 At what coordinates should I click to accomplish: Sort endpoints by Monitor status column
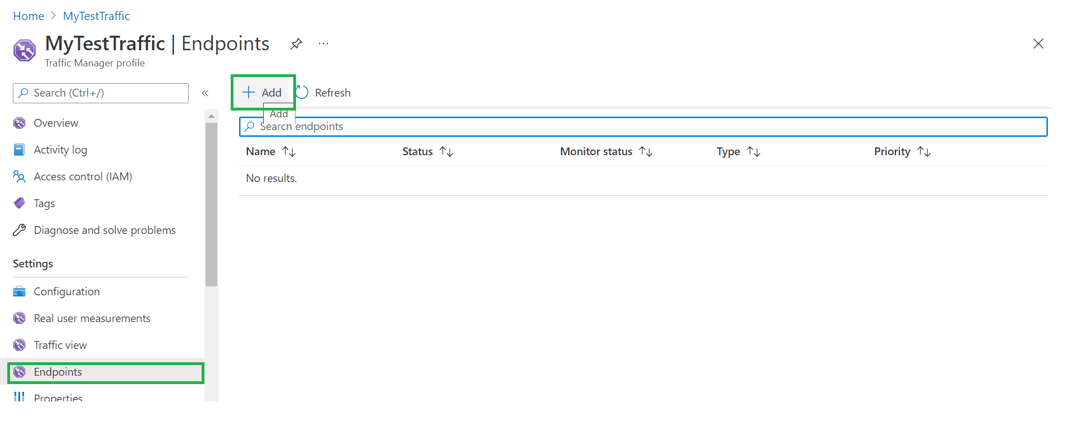[606, 152]
